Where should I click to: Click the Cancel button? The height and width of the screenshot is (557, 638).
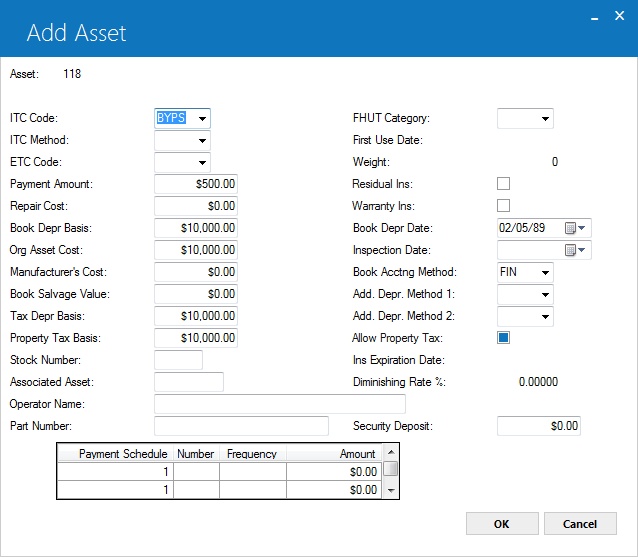click(580, 524)
